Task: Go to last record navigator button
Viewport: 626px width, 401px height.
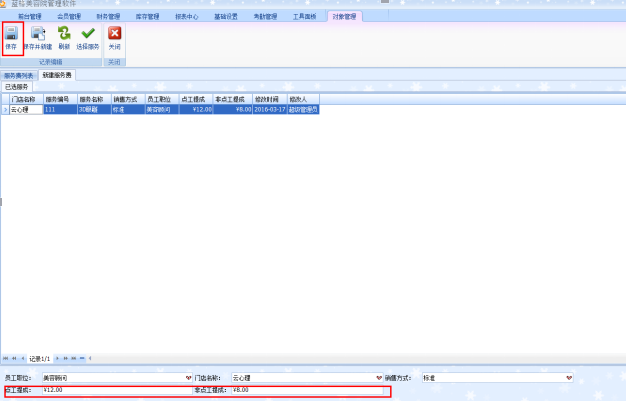Action: coord(74,358)
